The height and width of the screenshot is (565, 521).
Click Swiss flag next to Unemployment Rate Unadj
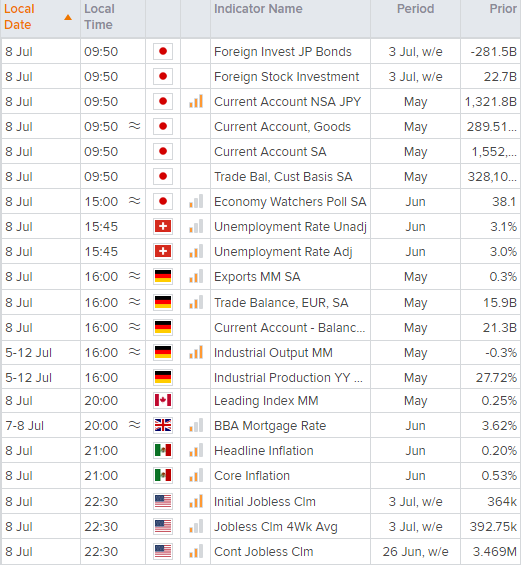coord(163,227)
